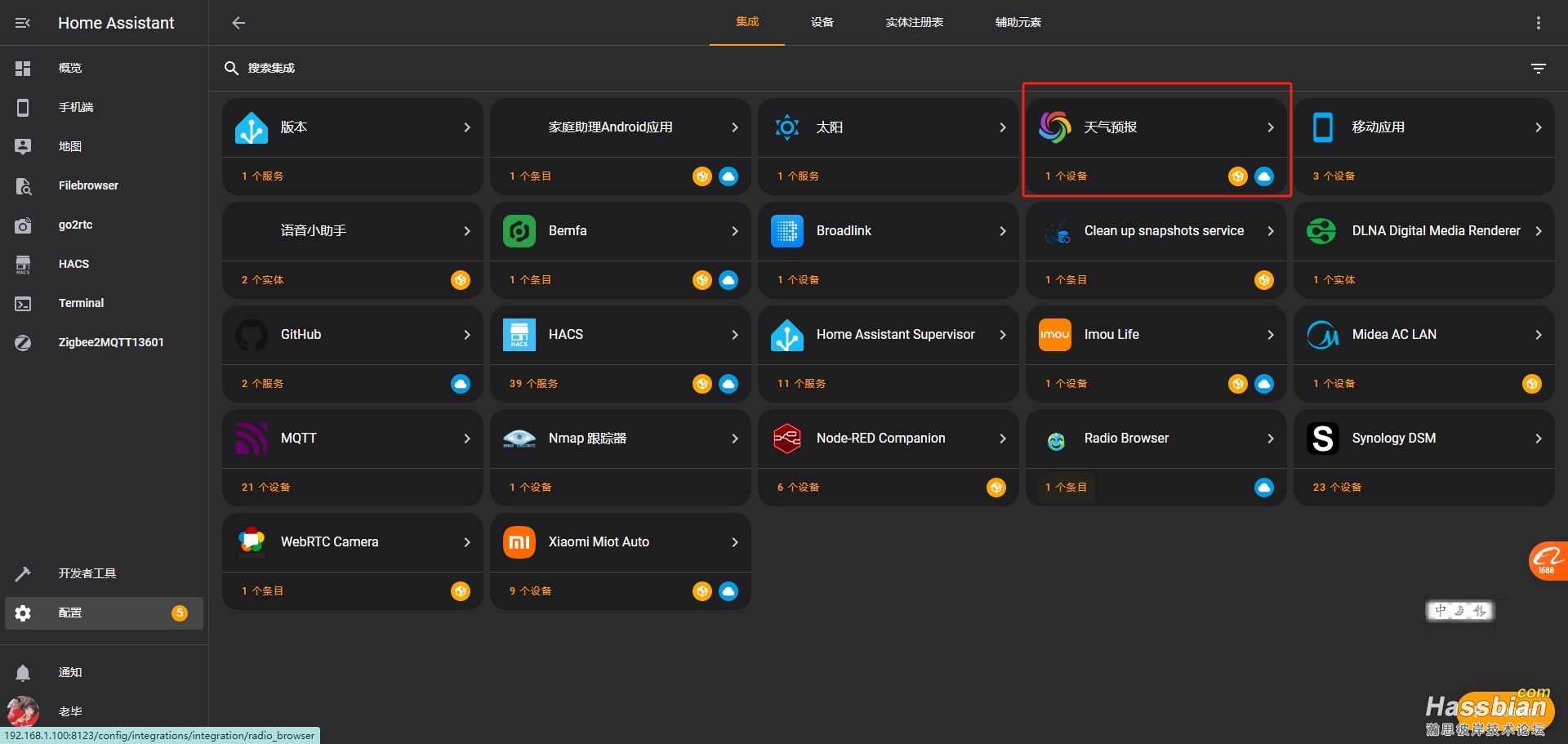Open 开发者工具 developer tools

pos(104,573)
